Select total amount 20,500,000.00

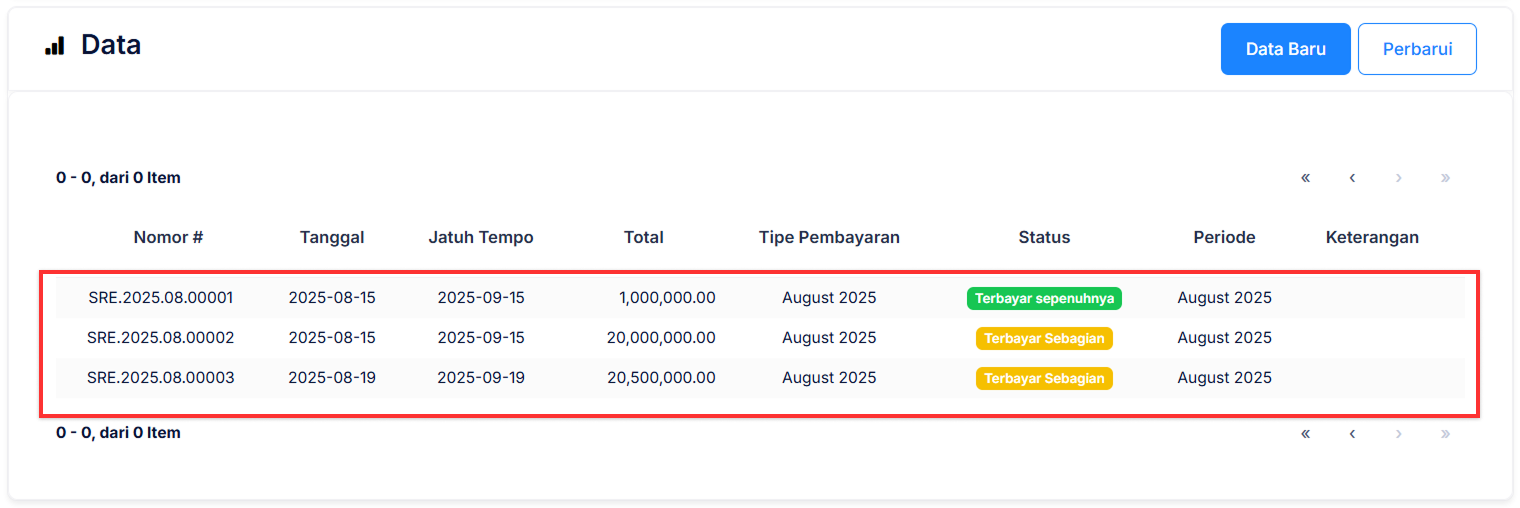tap(661, 377)
